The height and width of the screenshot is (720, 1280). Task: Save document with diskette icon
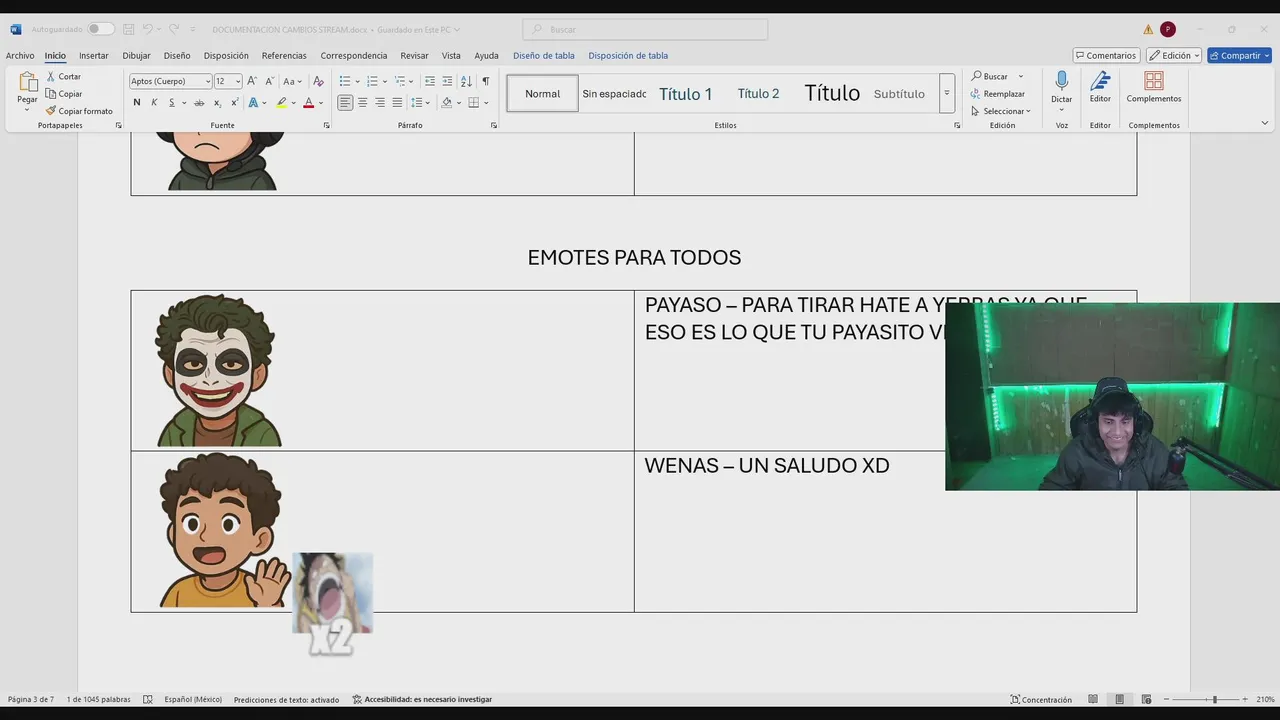pos(127,29)
